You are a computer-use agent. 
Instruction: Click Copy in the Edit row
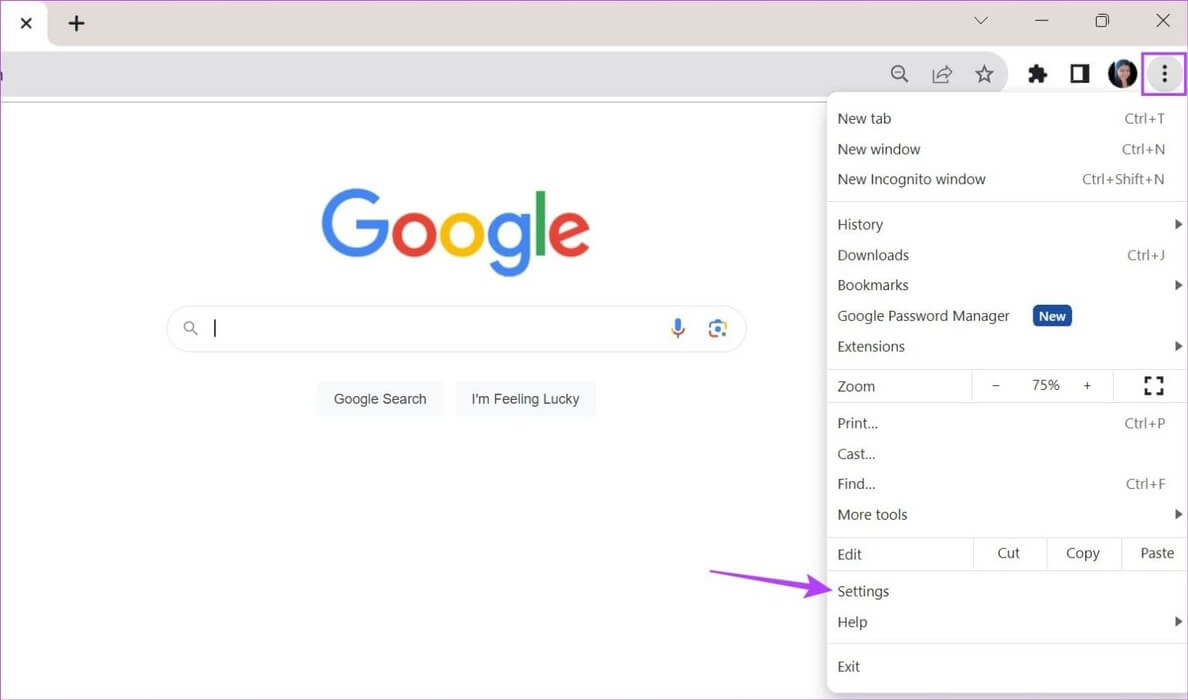[x=1083, y=554]
